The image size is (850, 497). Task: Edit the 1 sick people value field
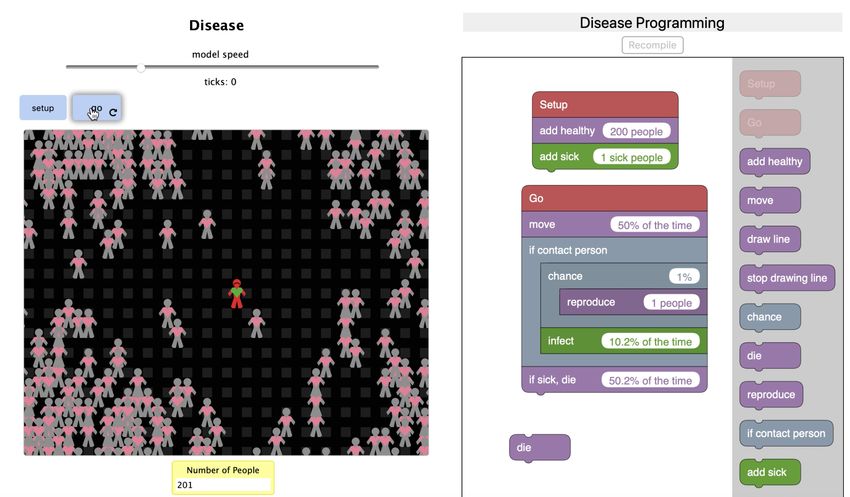pyautogui.click(x=632, y=157)
